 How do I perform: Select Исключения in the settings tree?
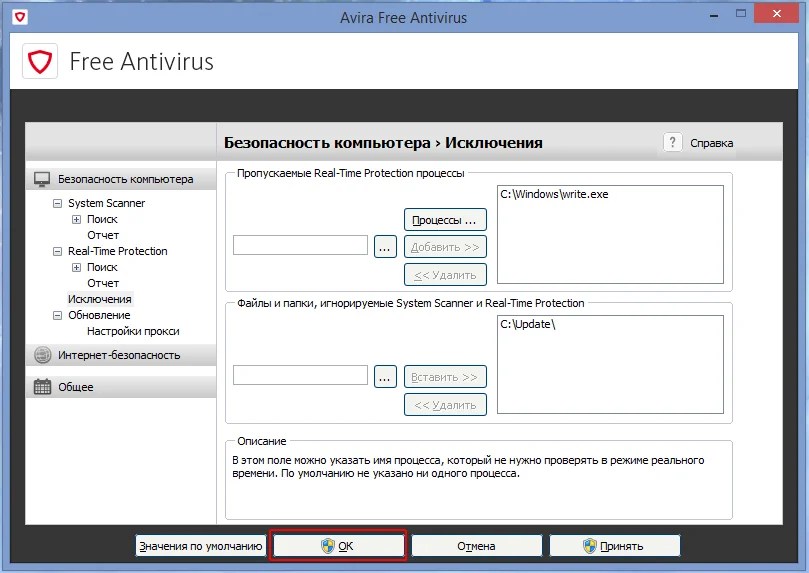point(99,299)
